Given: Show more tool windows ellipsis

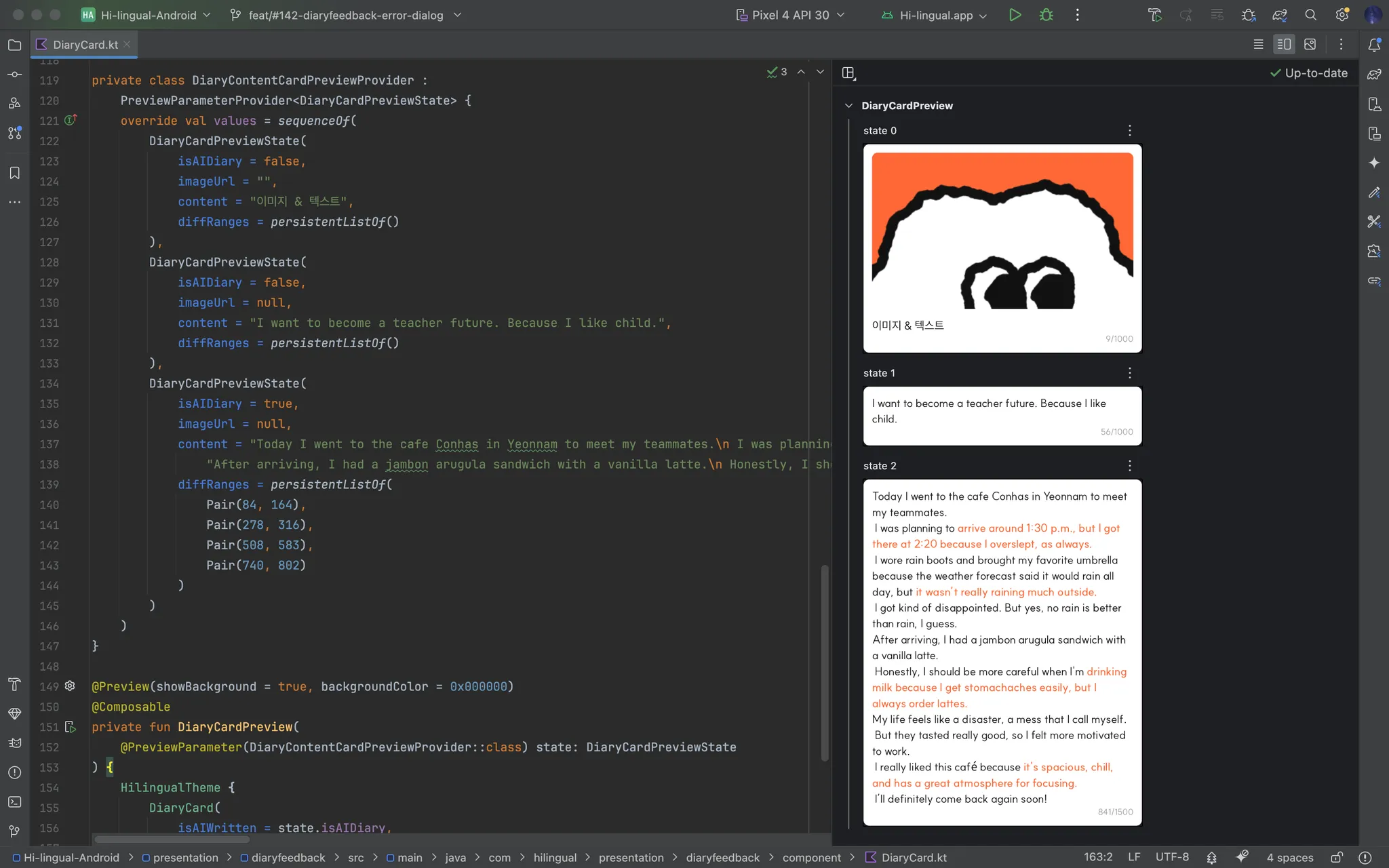Looking at the screenshot, I should [x=14, y=202].
